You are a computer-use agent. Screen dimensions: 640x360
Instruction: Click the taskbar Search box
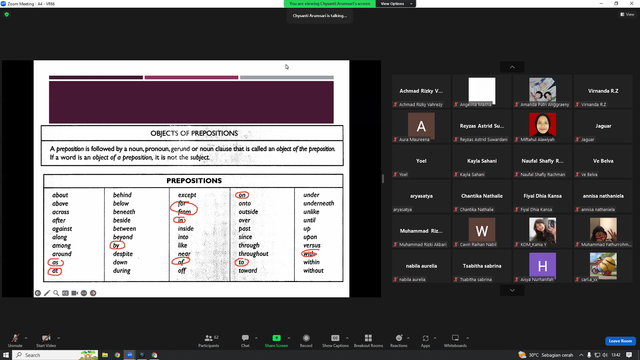56,355
